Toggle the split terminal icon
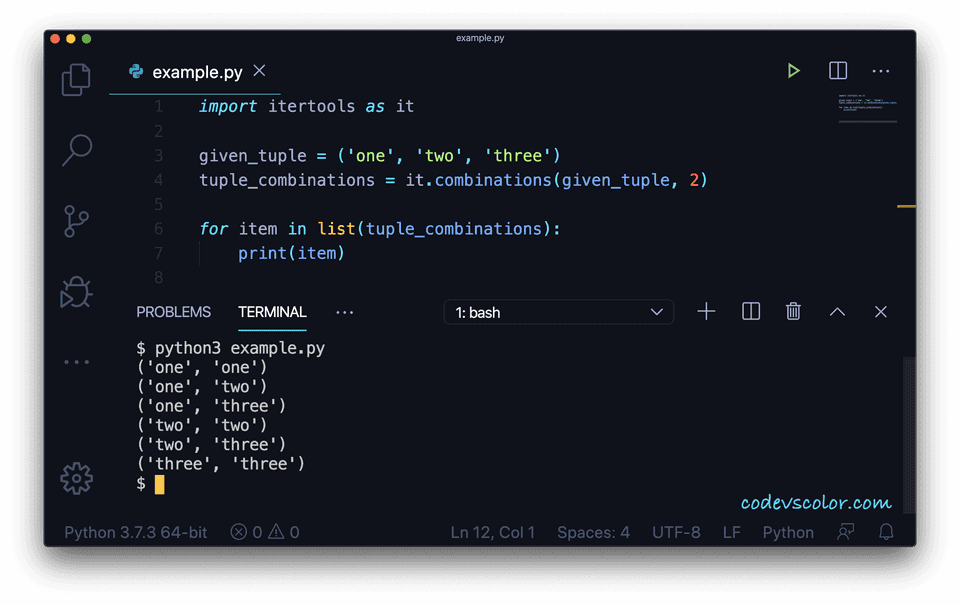This screenshot has width=960, height=605. pyautogui.click(x=750, y=311)
